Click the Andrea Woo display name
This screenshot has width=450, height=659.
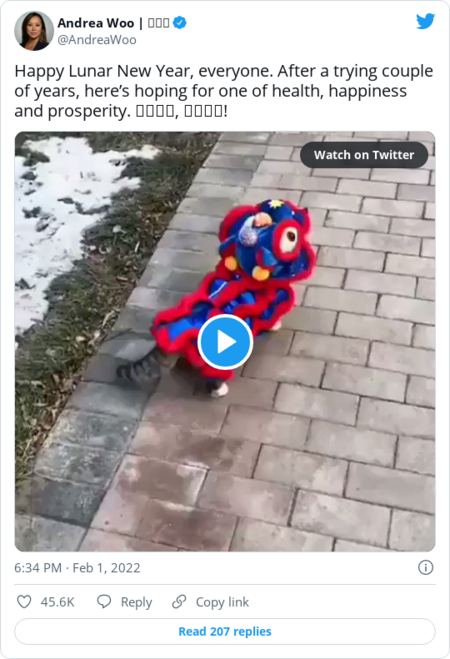[x=96, y=23]
